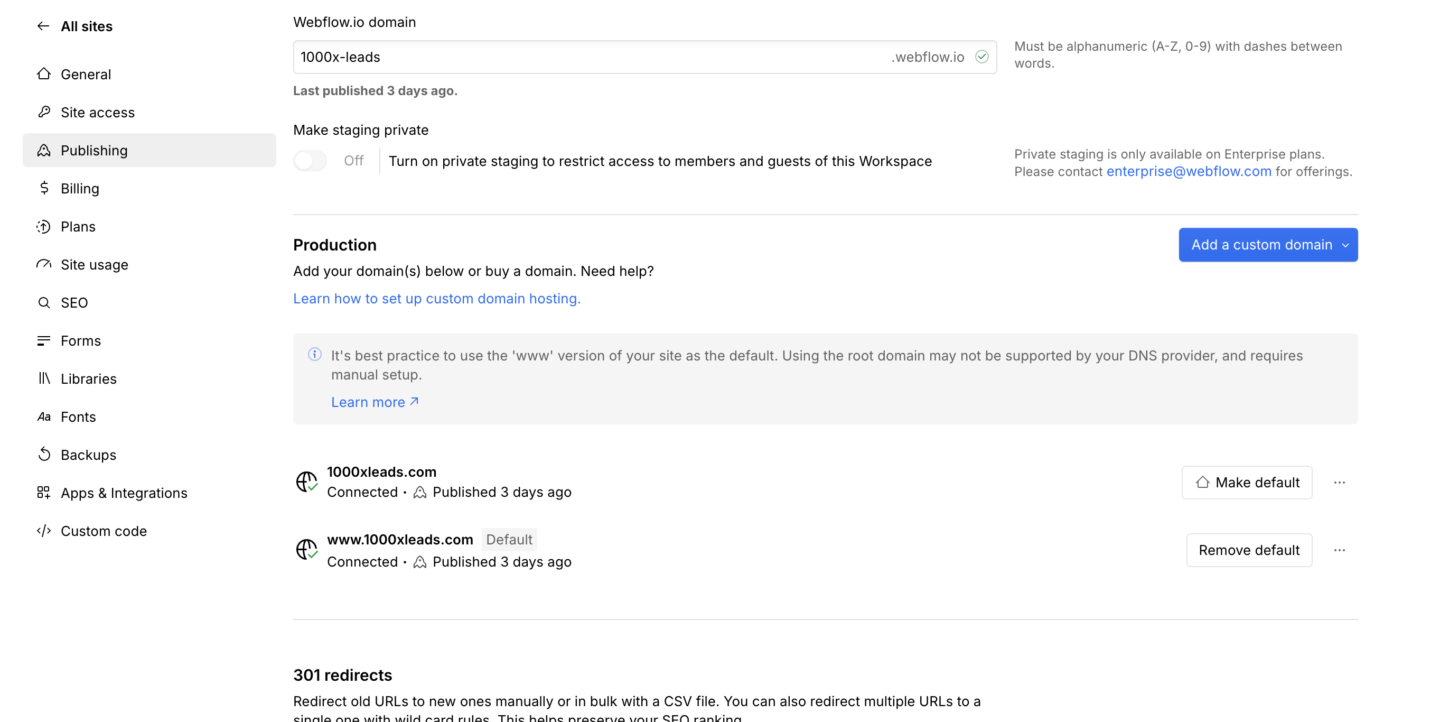
Task: Click the 'Must be alphanumeric' helper text
Action: [x=1178, y=54]
